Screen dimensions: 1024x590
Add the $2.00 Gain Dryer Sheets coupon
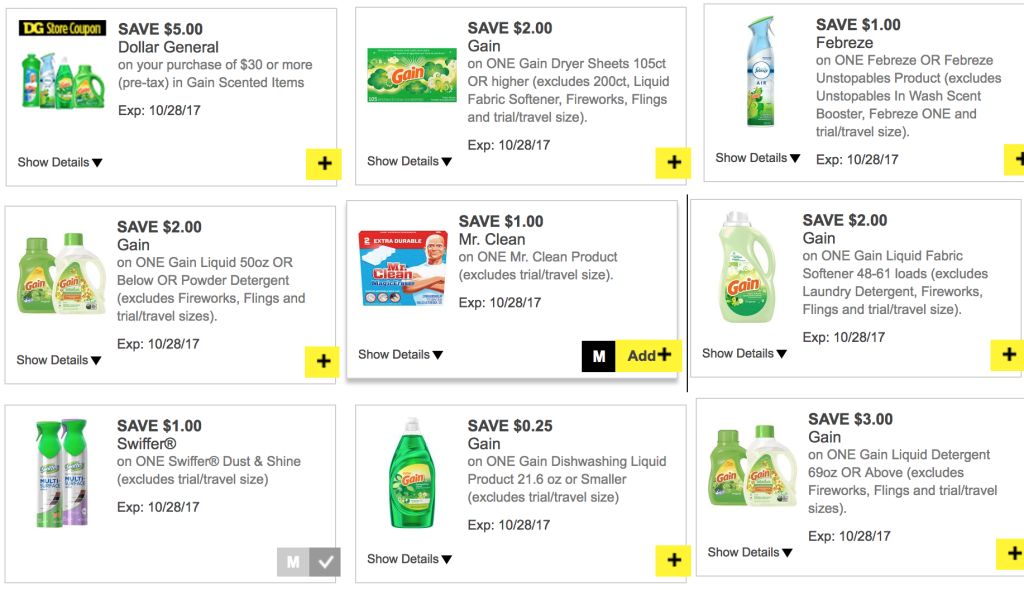click(673, 163)
